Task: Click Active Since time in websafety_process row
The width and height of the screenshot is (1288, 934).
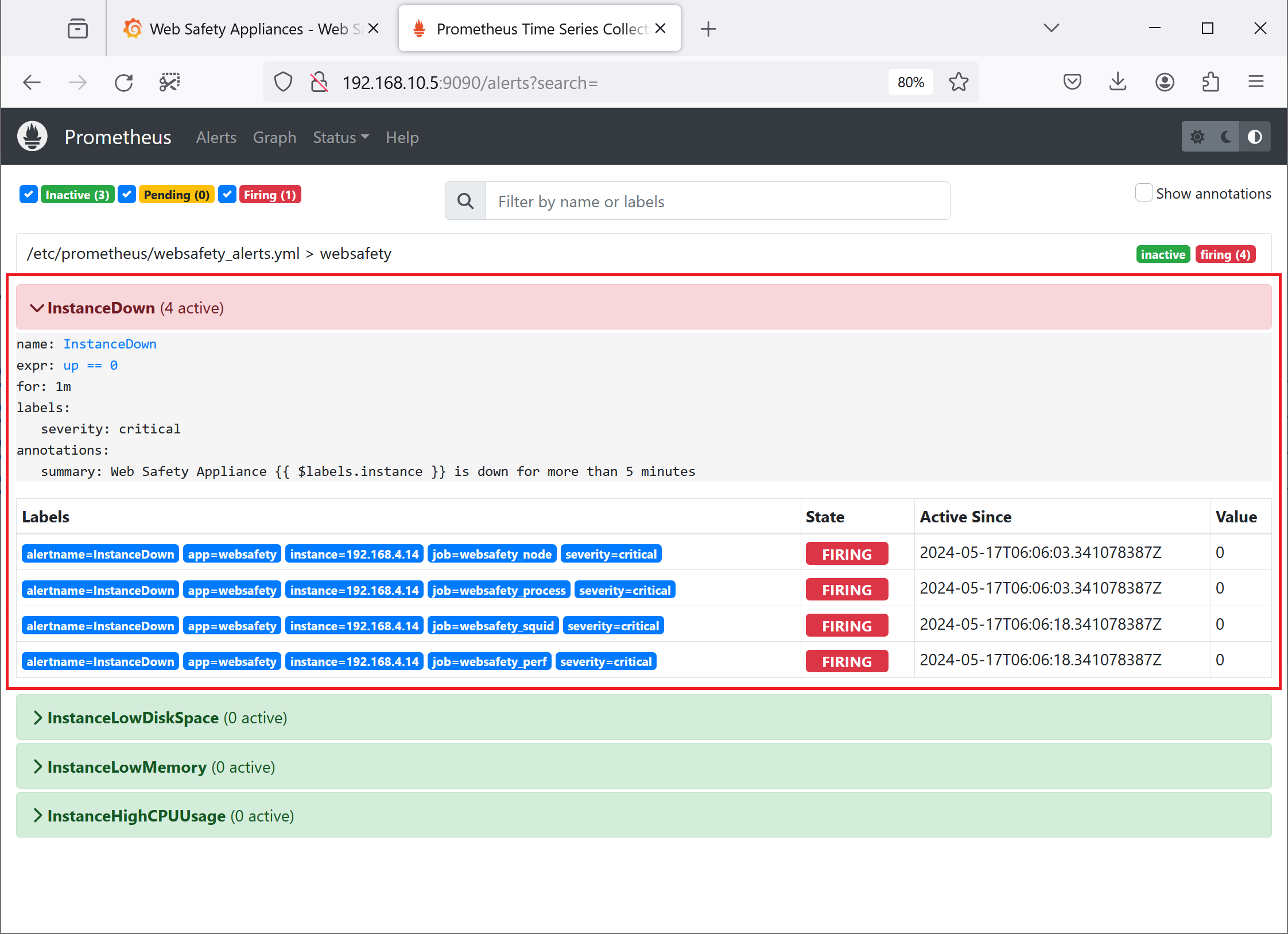Action: 1041,588
